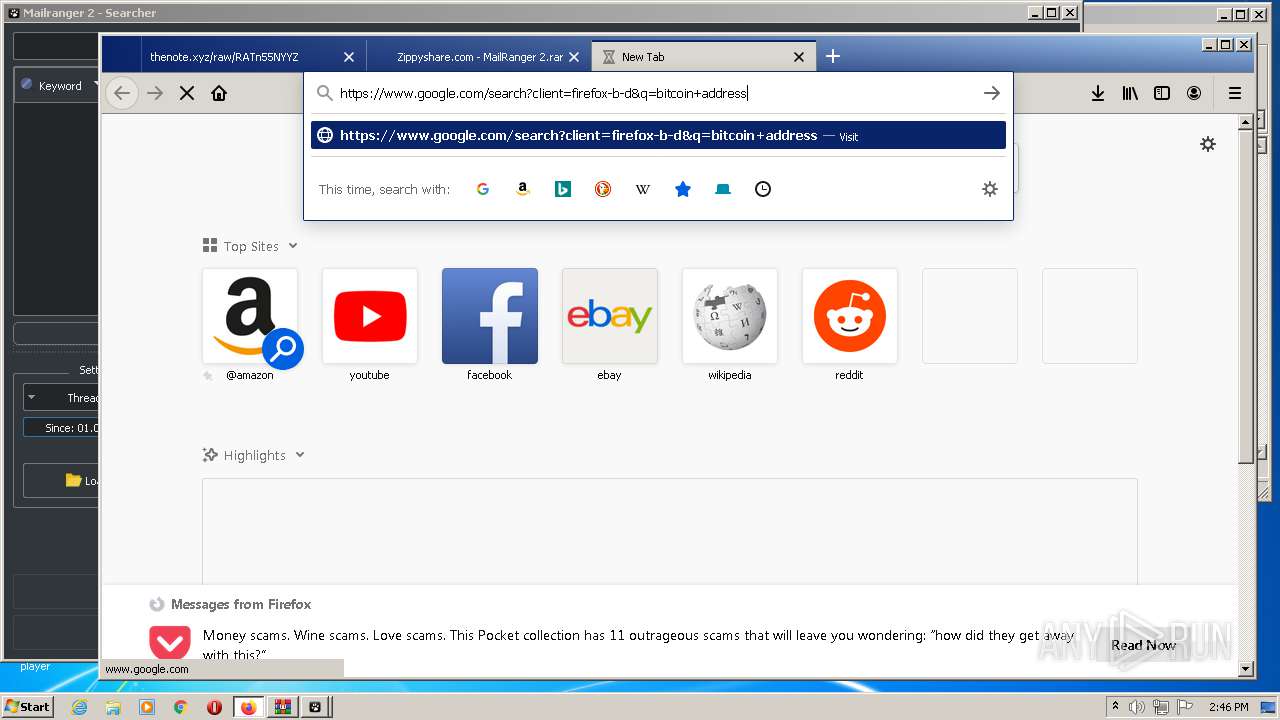
Task: Launch Internet Explorer from the taskbar
Action: click(79, 707)
